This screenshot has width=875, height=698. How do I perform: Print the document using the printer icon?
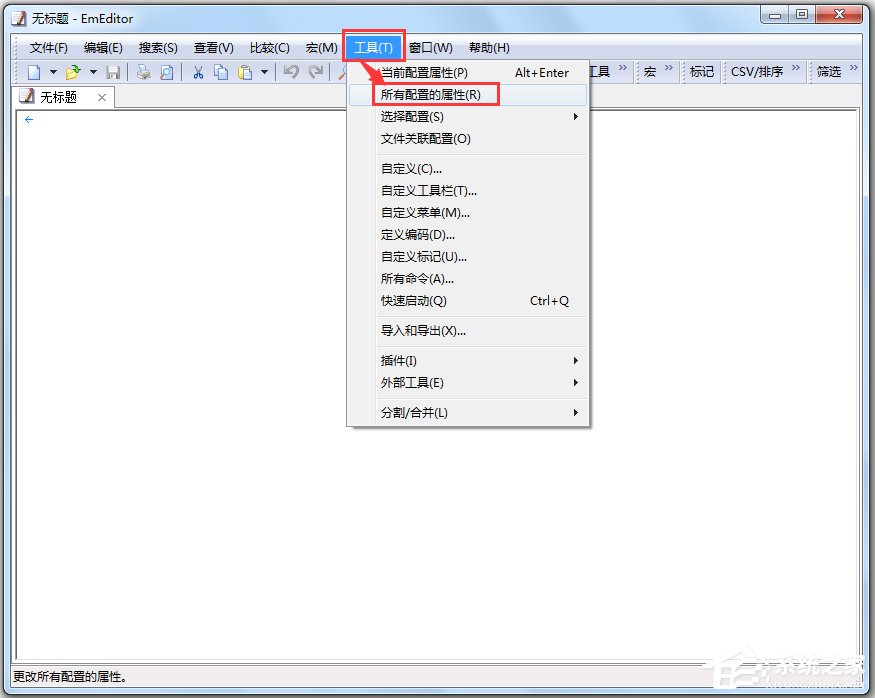pos(144,72)
